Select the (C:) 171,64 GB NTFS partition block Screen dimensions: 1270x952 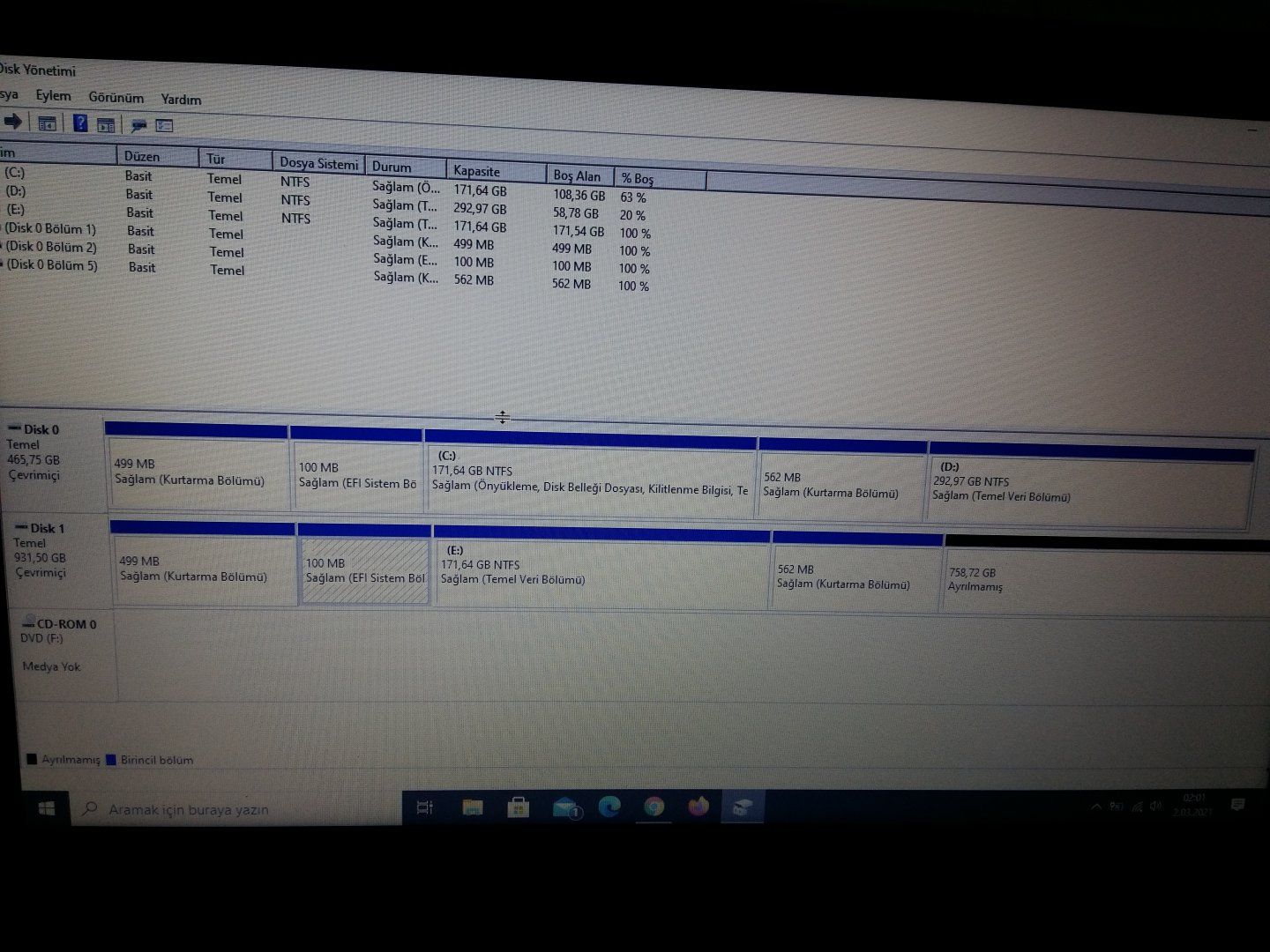[x=590, y=476]
